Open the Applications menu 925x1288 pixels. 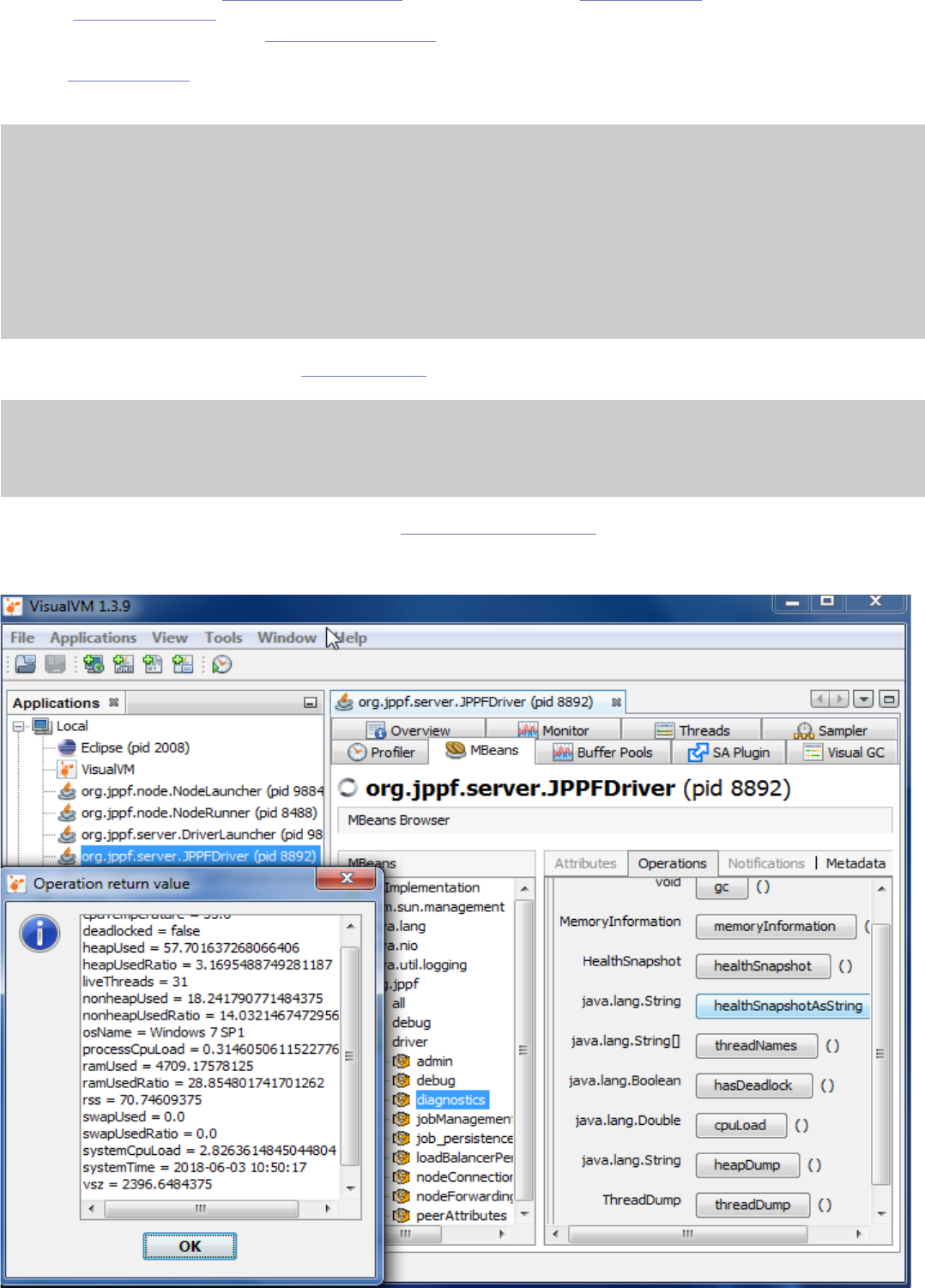(93, 638)
